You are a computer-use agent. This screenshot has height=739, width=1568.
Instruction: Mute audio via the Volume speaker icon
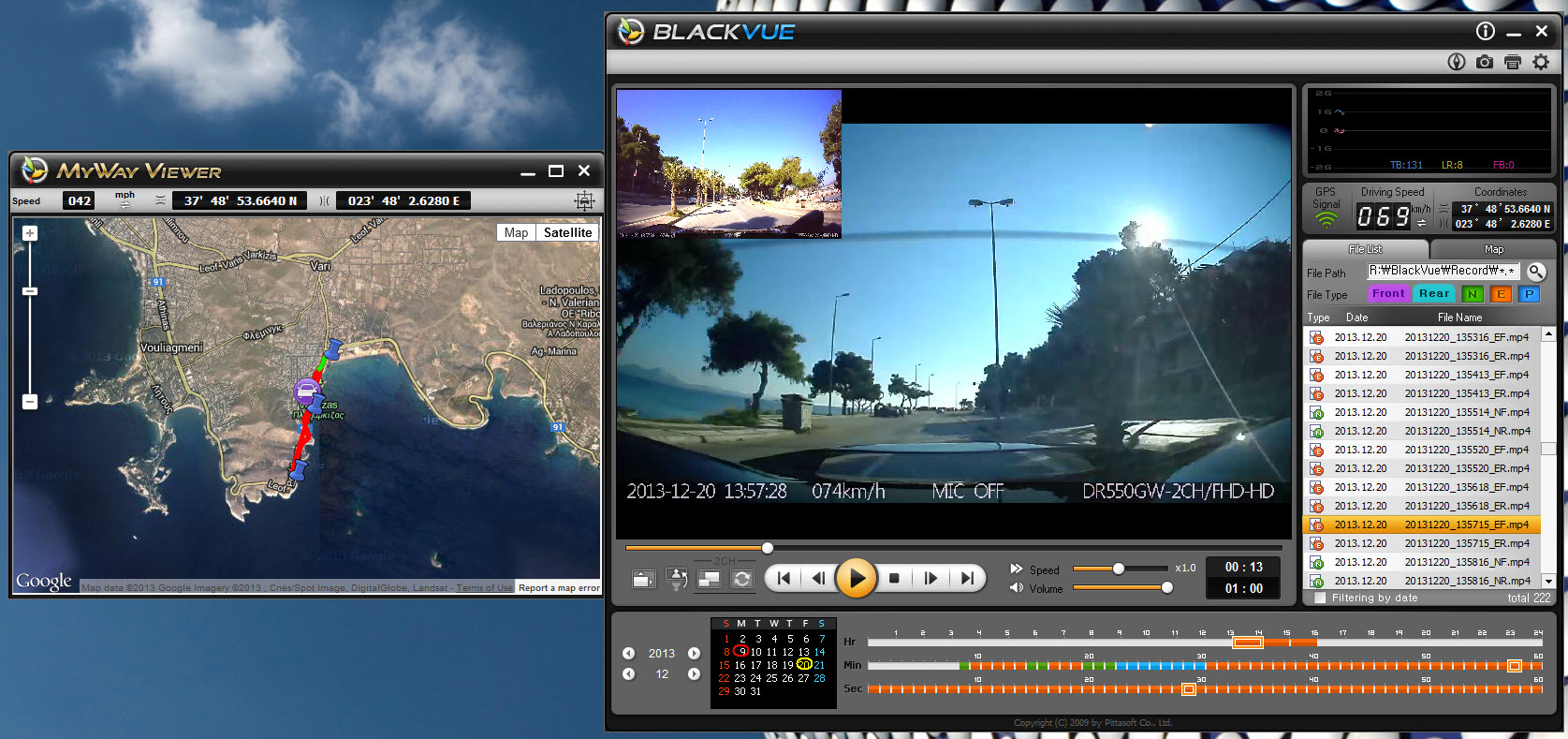[x=1017, y=588]
